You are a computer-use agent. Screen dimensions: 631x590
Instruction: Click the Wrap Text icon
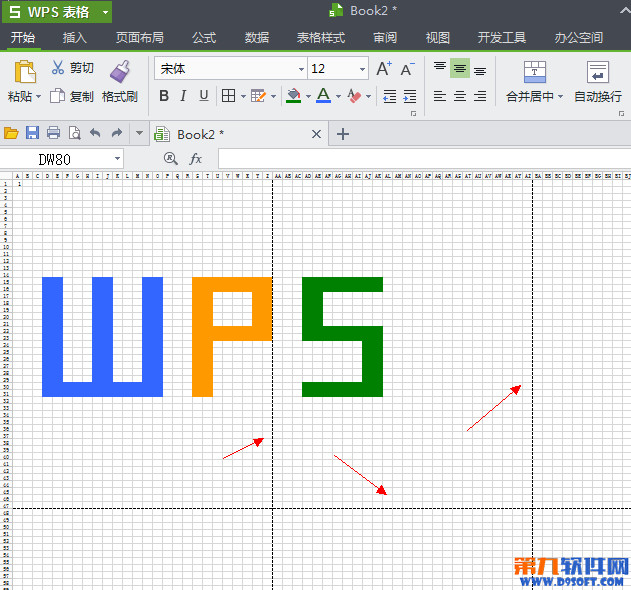598,73
